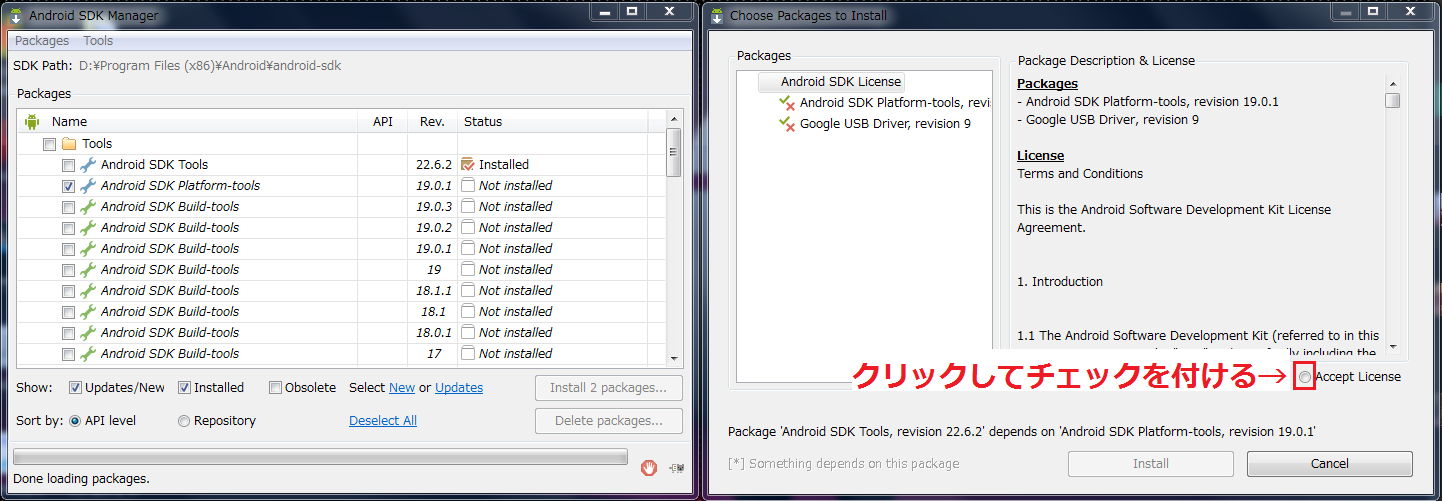Select Google USB Driver, revision 9 item
The width and height of the screenshot is (1442, 501).
click(885, 124)
